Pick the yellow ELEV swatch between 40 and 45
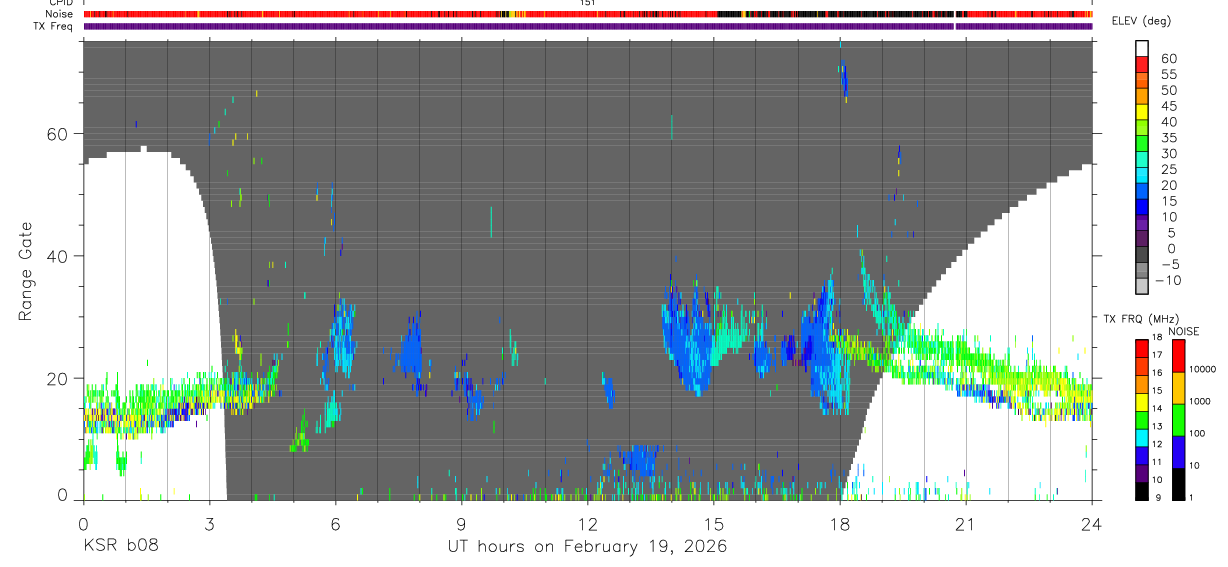The image size is (1228, 567). coord(1142,114)
